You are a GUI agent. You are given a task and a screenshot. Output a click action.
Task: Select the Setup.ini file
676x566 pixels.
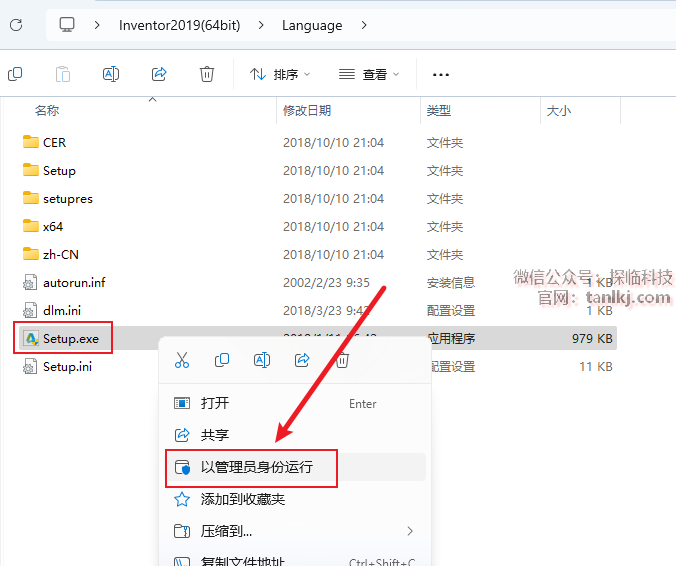(x=67, y=367)
